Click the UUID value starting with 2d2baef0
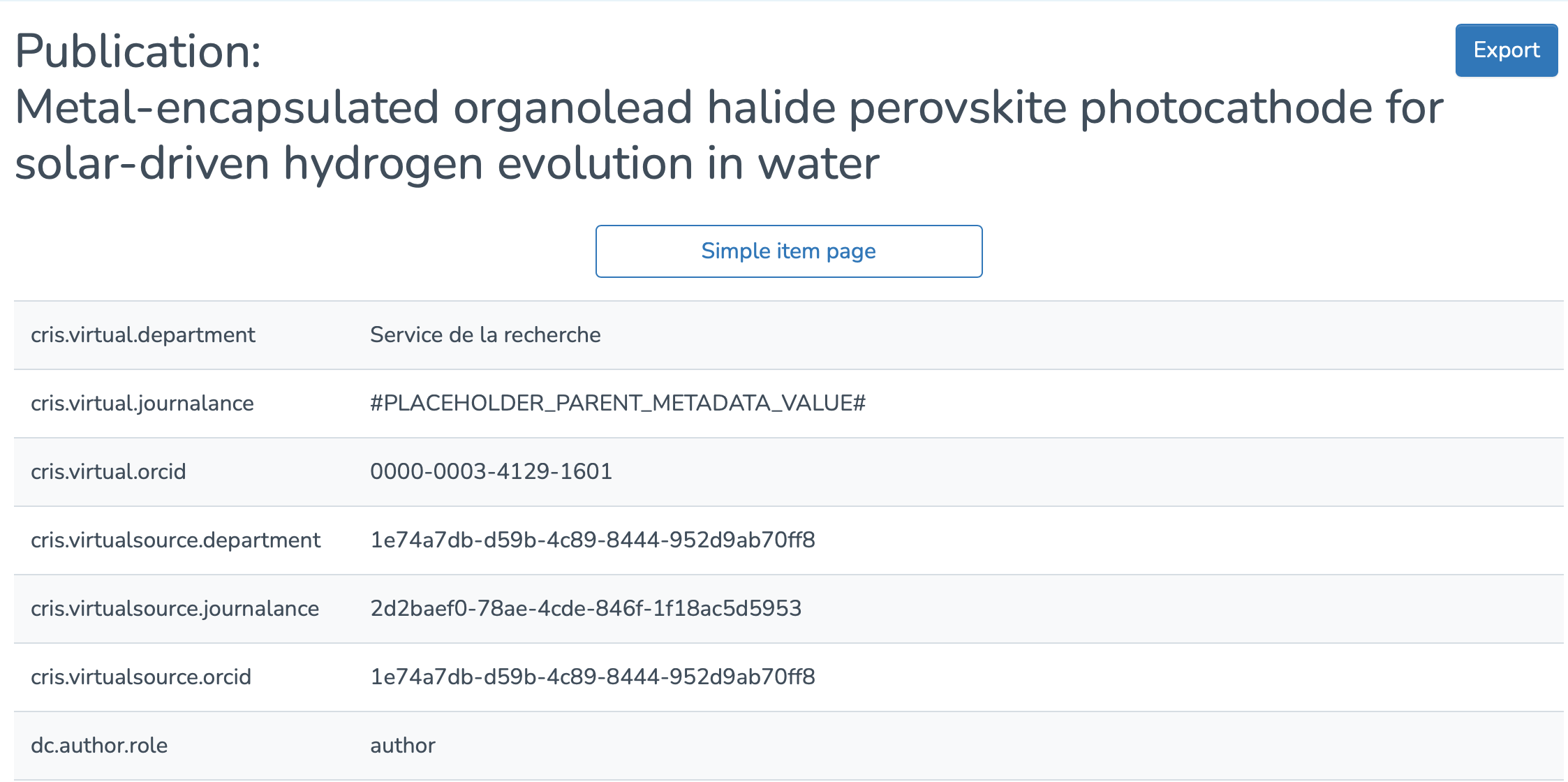This screenshot has height=782, width=1568. pyautogui.click(x=586, y=609)
